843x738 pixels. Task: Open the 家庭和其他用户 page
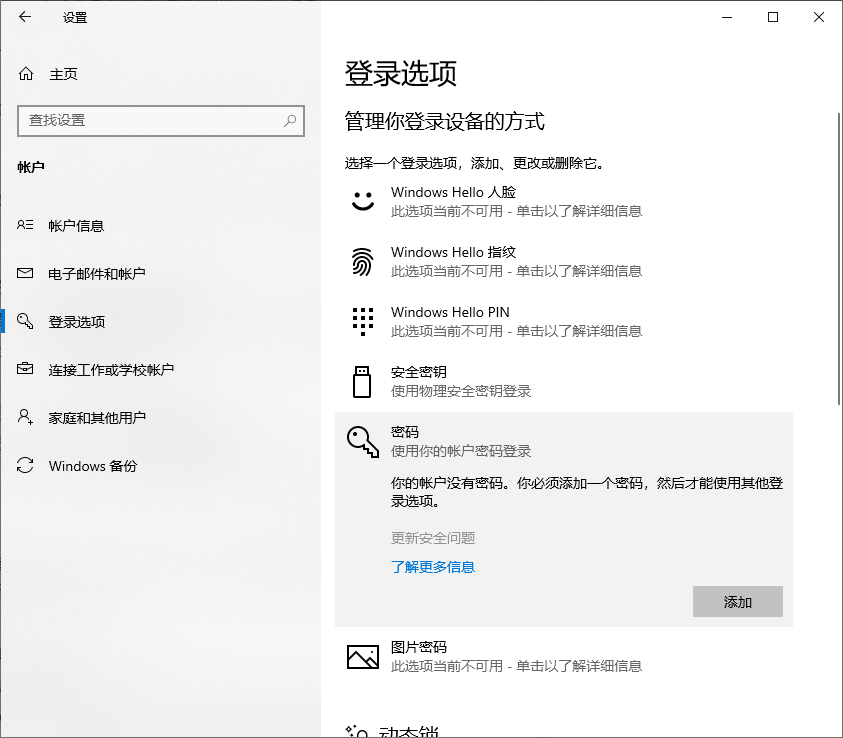click(x=105, y=418)
